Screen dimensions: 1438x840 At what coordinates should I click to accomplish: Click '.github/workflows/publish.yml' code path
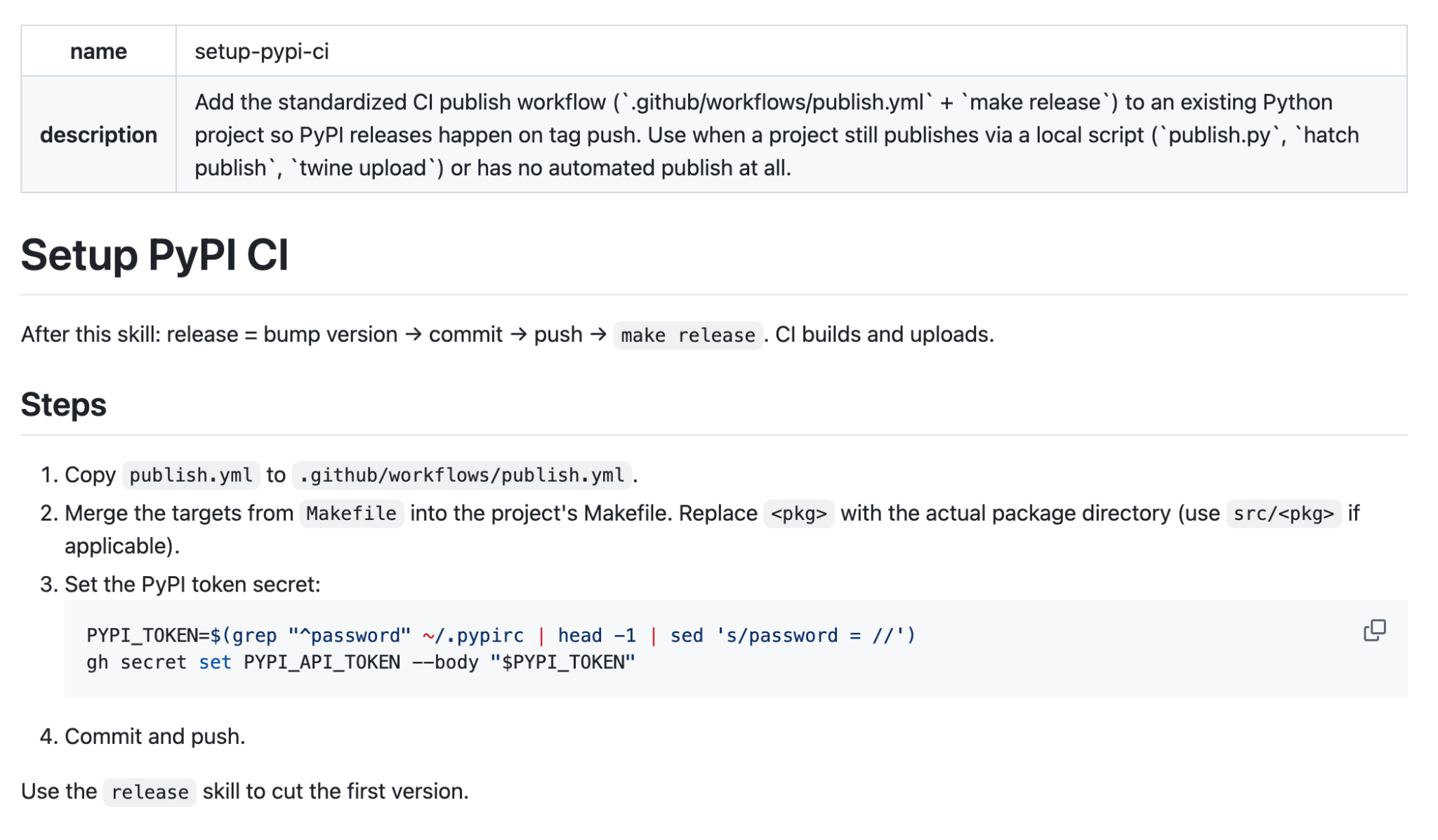click(x=462, y=476)
